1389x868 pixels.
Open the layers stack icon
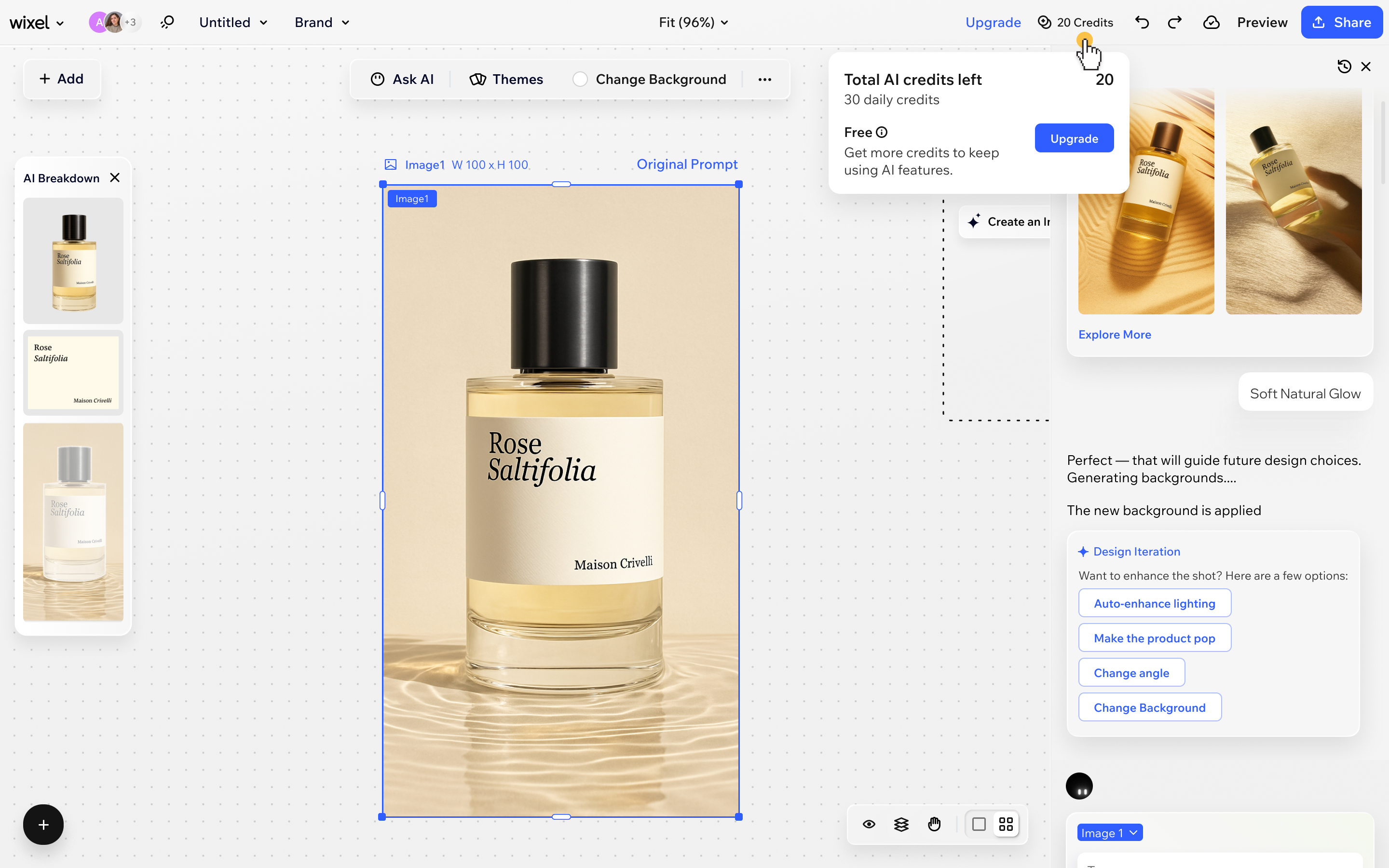901,825
